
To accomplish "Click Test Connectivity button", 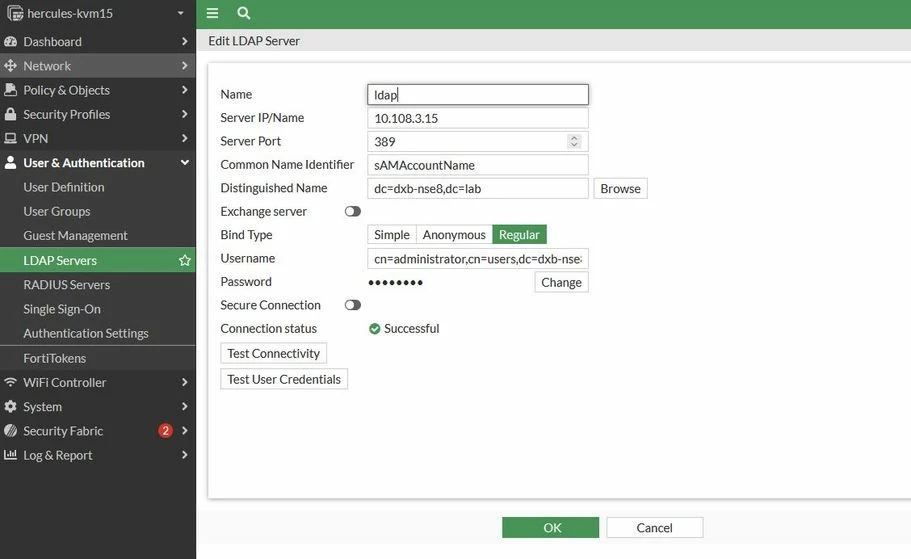I will pos(274,353).
